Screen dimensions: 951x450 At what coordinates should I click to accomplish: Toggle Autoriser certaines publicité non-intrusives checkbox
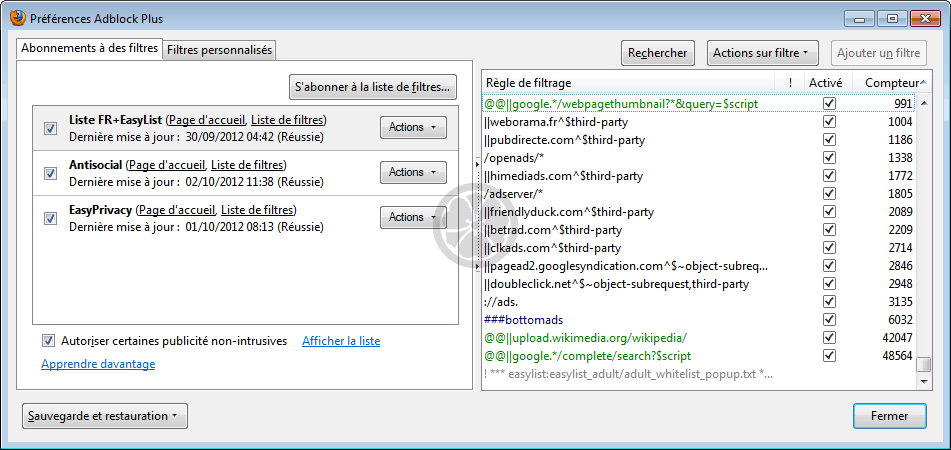coord(49,341)
